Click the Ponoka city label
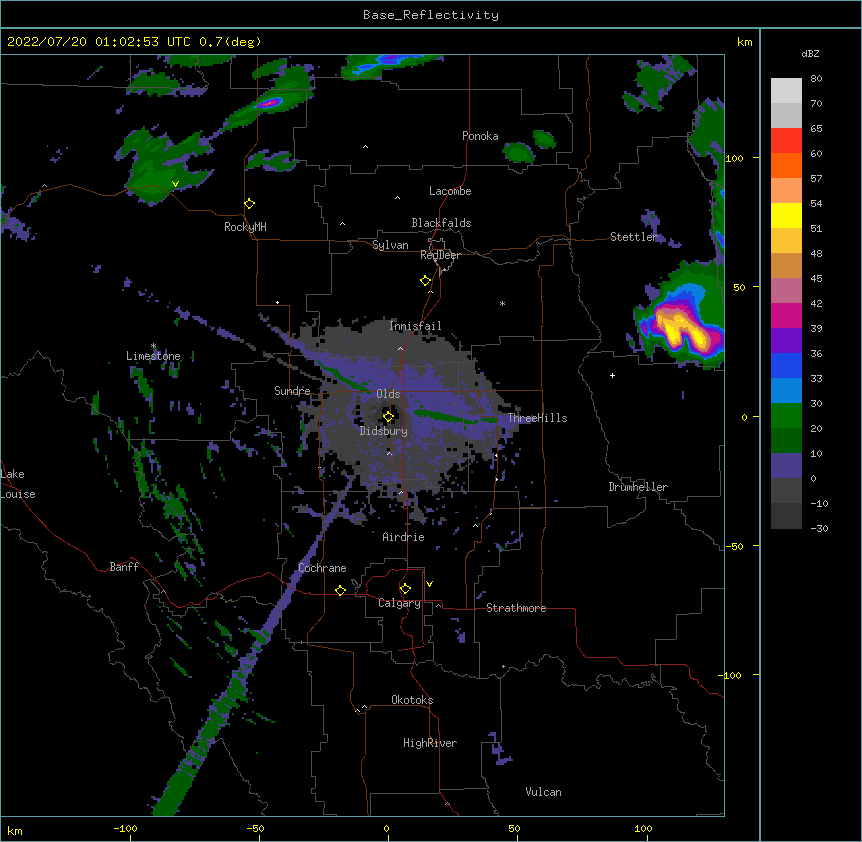Screen dimensions: 862x842 480,136
